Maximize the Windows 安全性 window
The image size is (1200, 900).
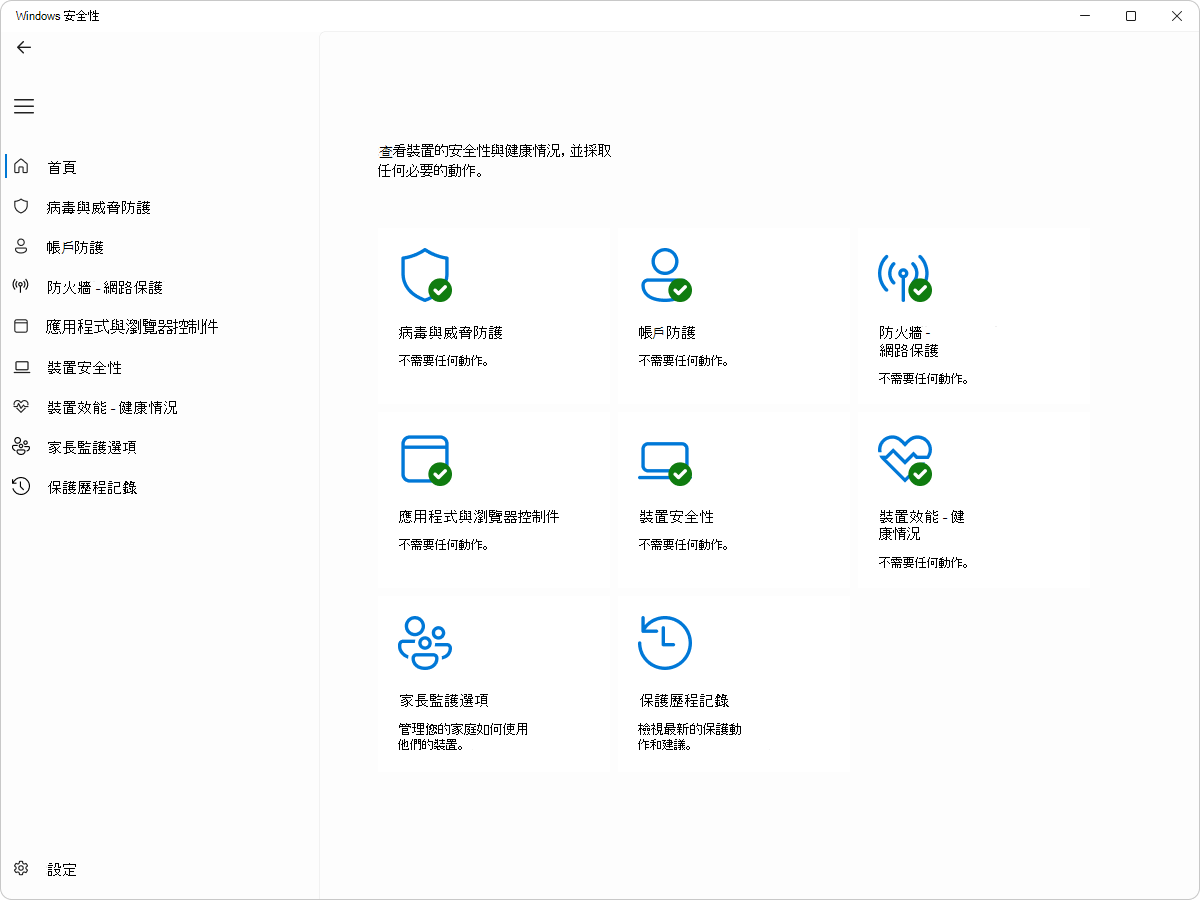click(1131, 16)
